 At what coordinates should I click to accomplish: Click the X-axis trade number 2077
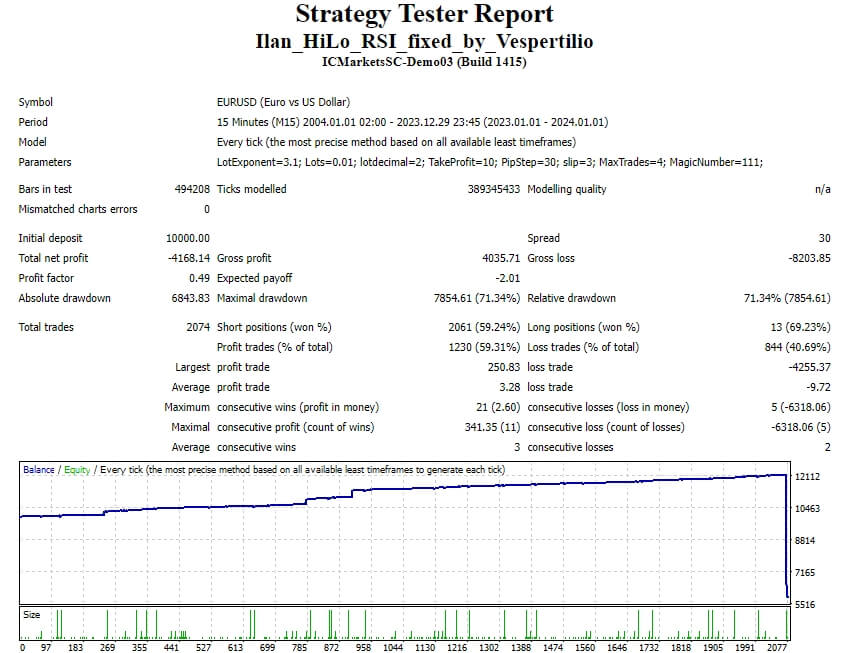(777, 648)
